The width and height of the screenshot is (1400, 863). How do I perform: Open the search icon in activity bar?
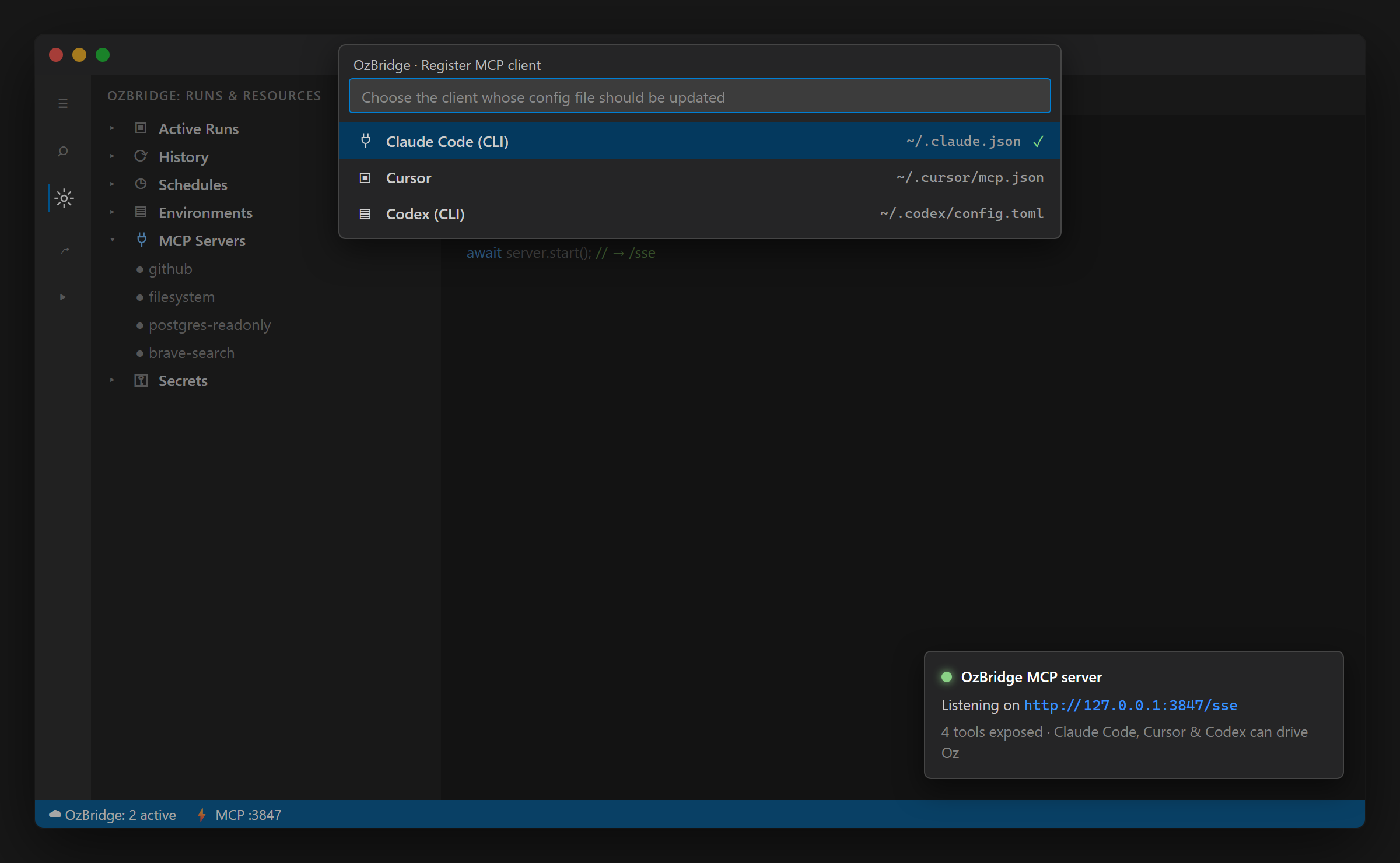click(x=63, y=152)
